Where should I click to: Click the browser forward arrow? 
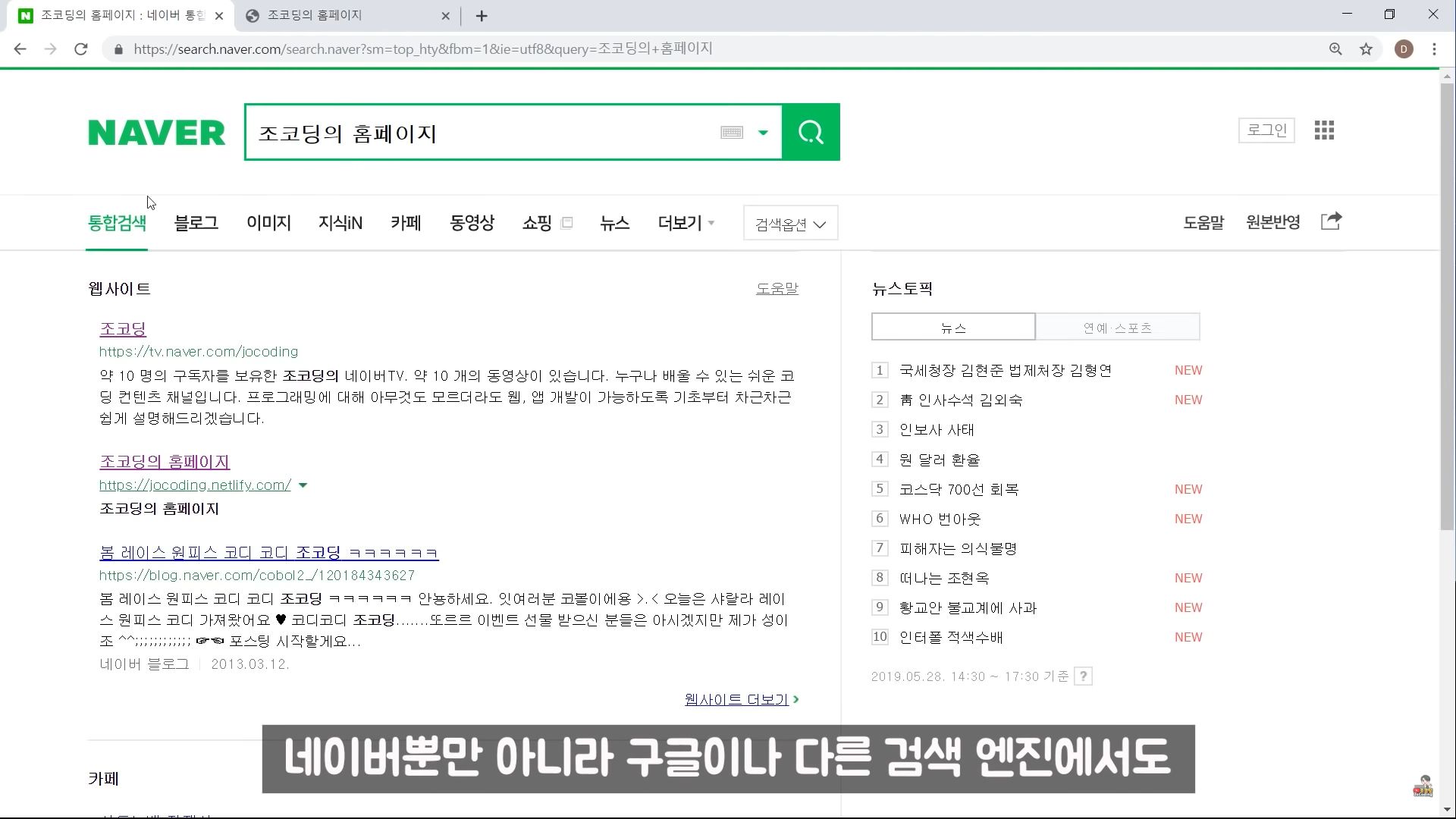(x=51, y=49)
